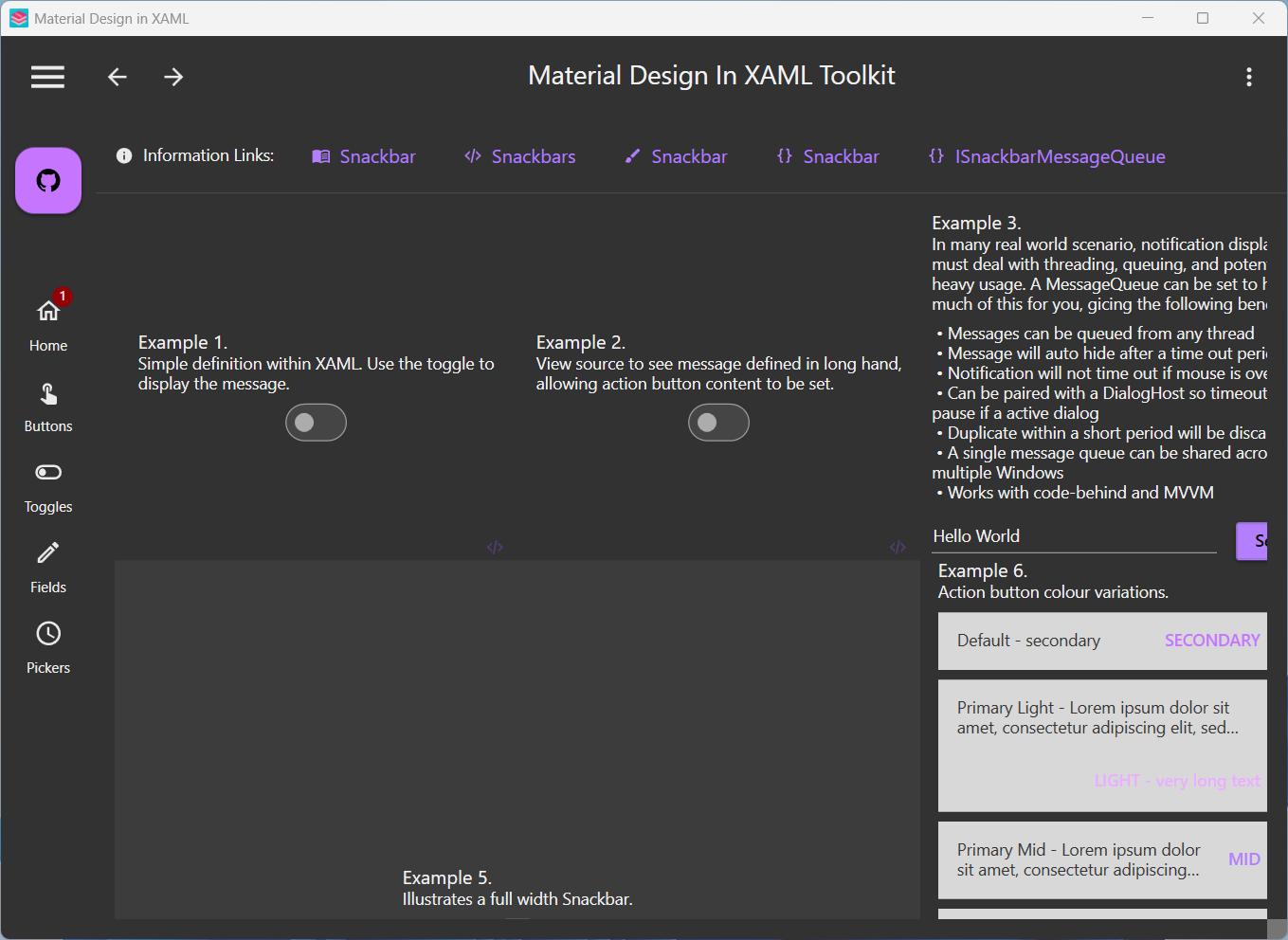1288x940 pixels.
Task: Click the book icon beside first Snackbar link
Action: coord(321,156)
